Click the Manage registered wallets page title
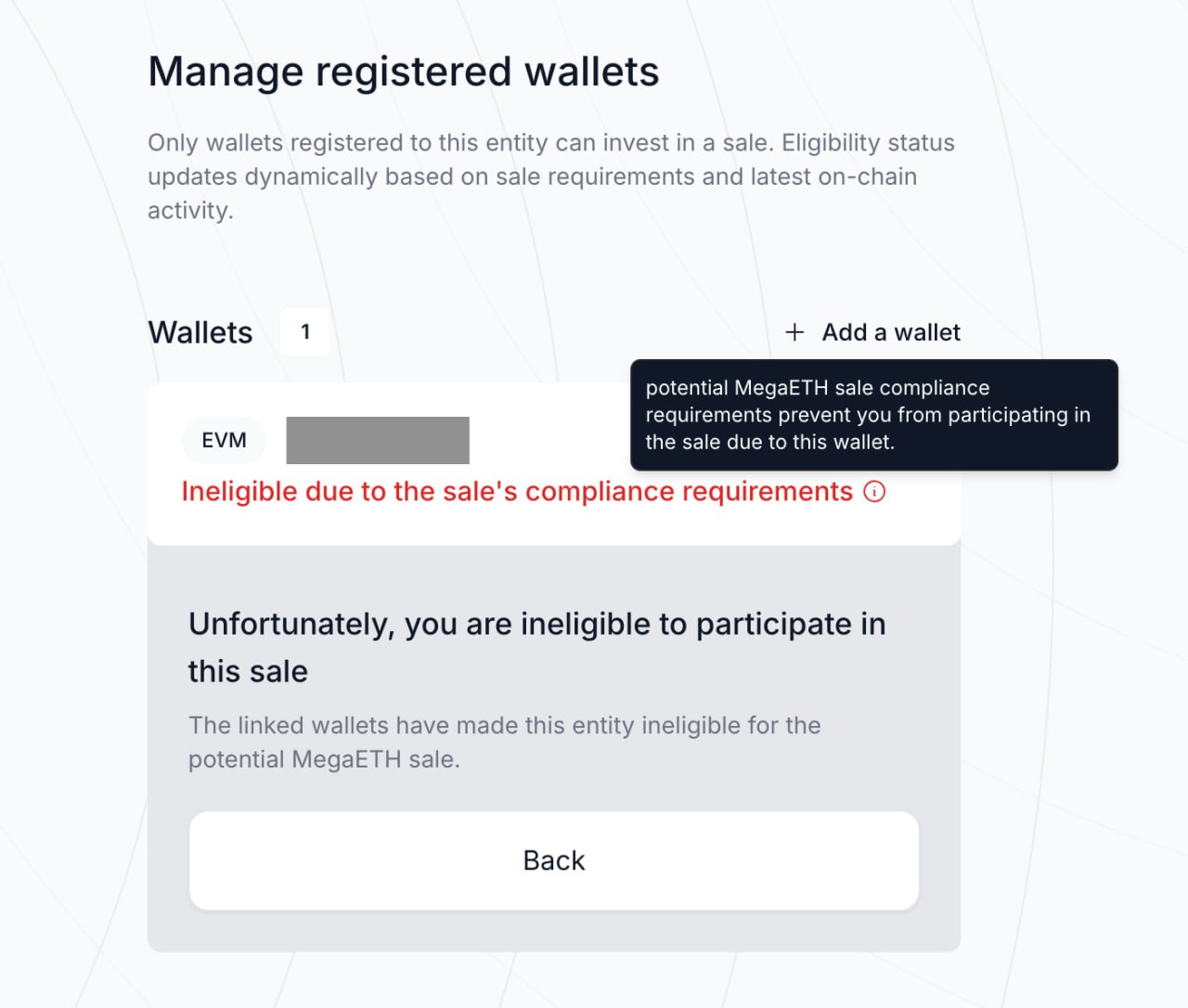This screenshot has height=1008, width=1188. click(x=404, y=72)
